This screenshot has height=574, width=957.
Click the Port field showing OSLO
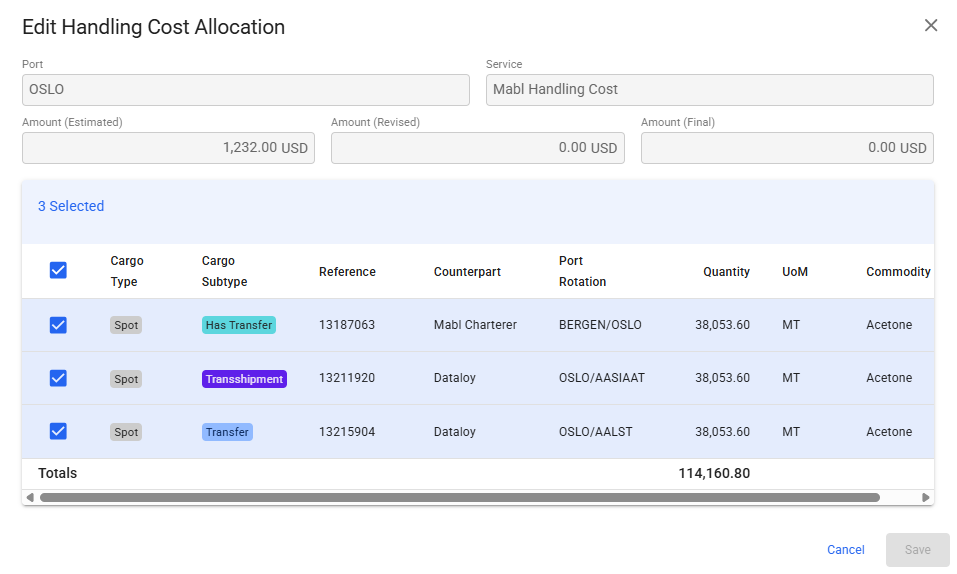[x=245, y=90]
